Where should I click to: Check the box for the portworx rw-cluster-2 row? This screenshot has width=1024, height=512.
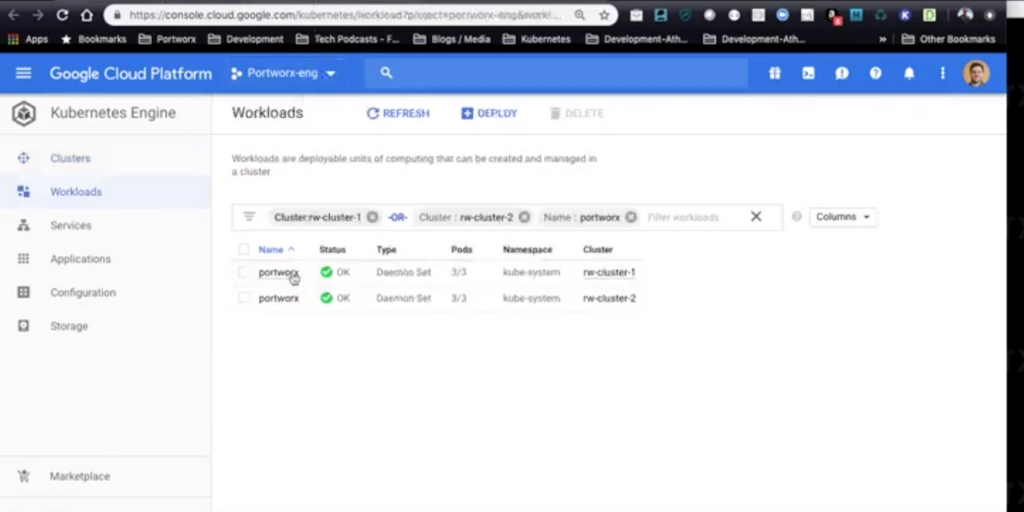[244, 298]
